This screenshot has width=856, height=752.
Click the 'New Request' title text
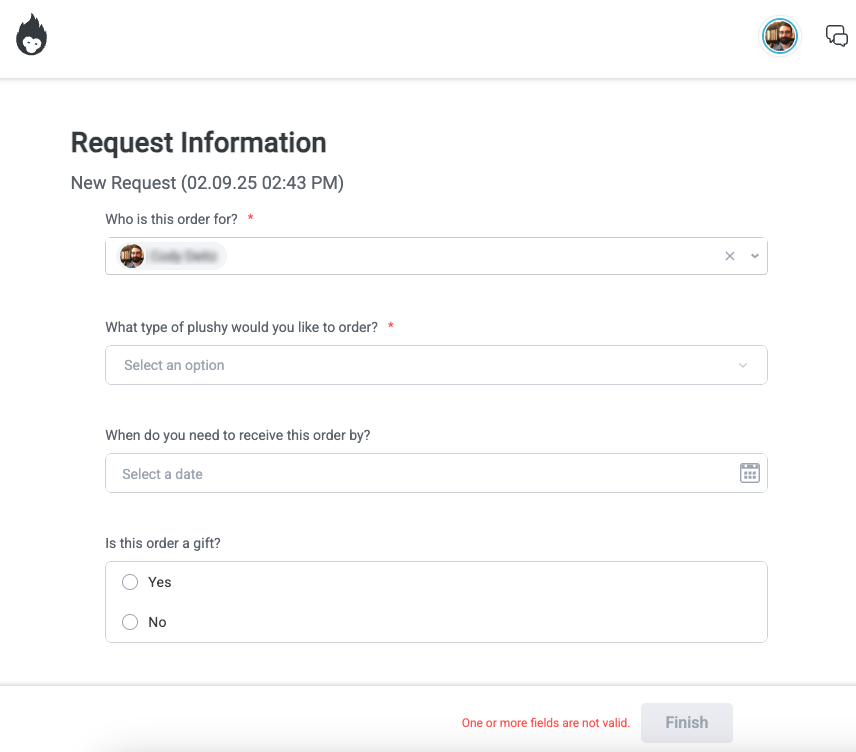point(207,183)
